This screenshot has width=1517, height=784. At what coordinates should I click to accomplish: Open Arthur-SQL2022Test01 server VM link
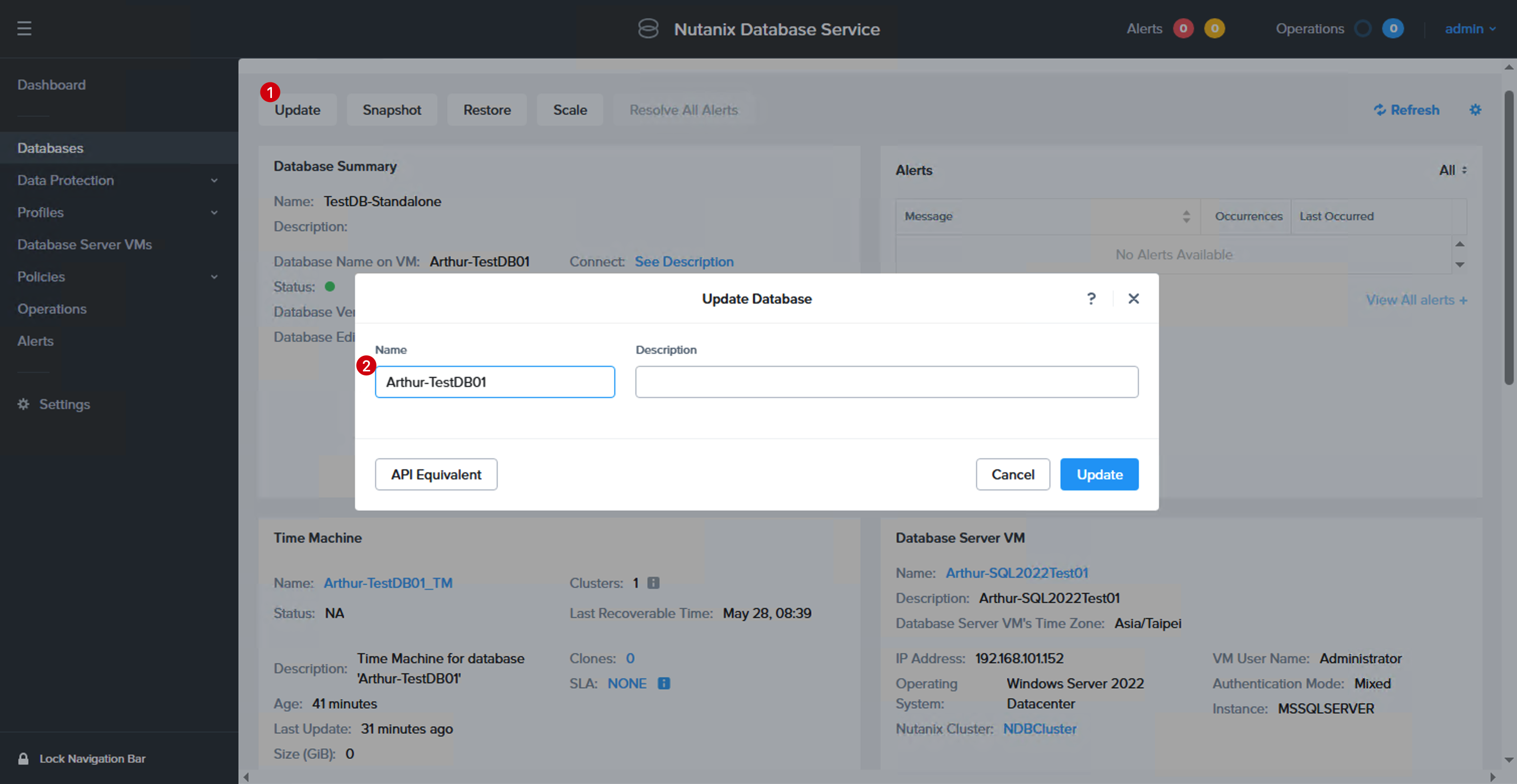coord(1016,573)
